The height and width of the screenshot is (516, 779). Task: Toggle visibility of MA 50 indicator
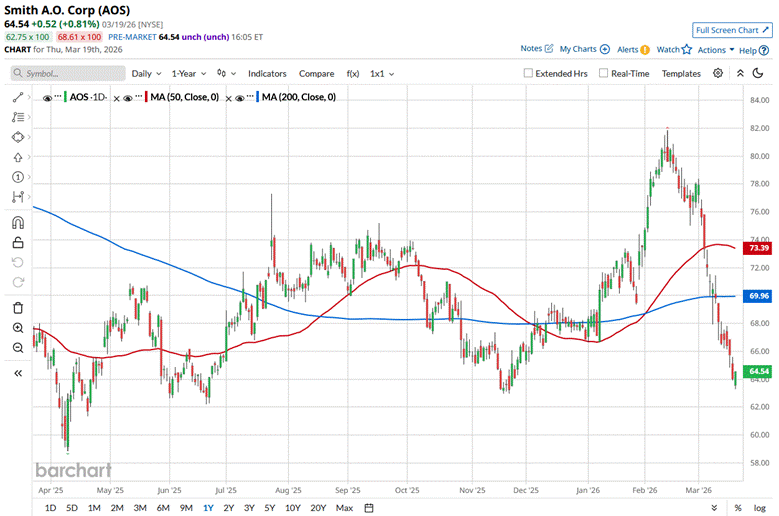[128, 98]
